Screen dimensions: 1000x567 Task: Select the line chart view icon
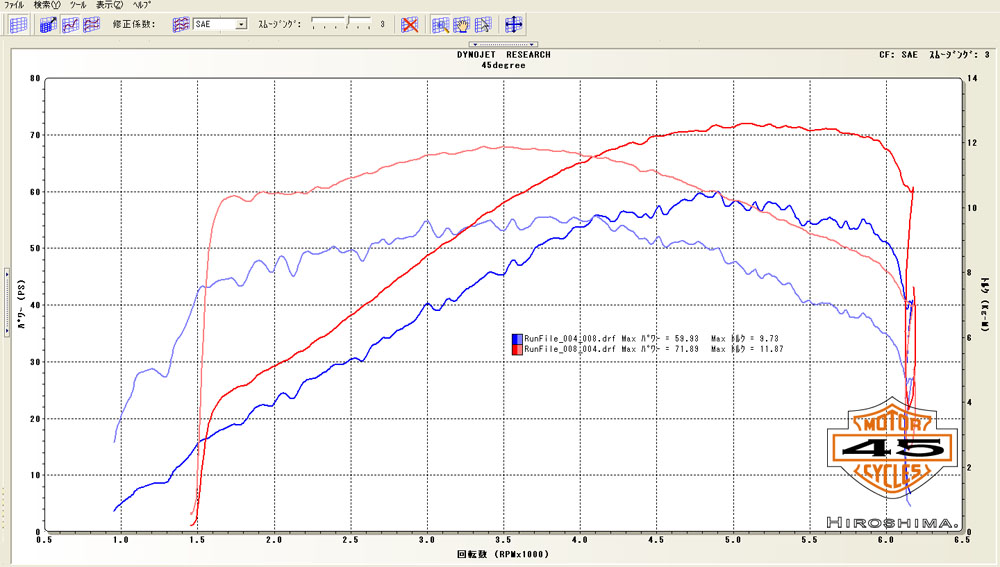pos(68,24)
